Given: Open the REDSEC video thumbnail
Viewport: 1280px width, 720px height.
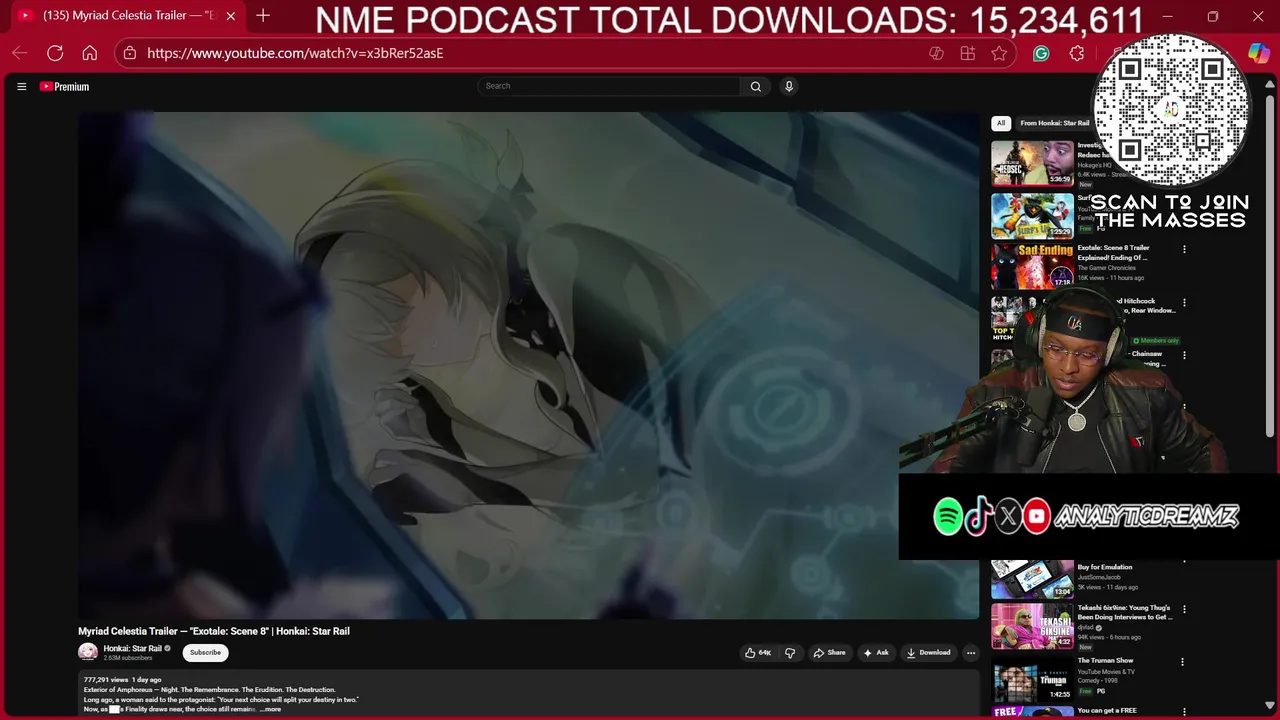Looking at the screenshot, I should click(x=1032, y=163).
